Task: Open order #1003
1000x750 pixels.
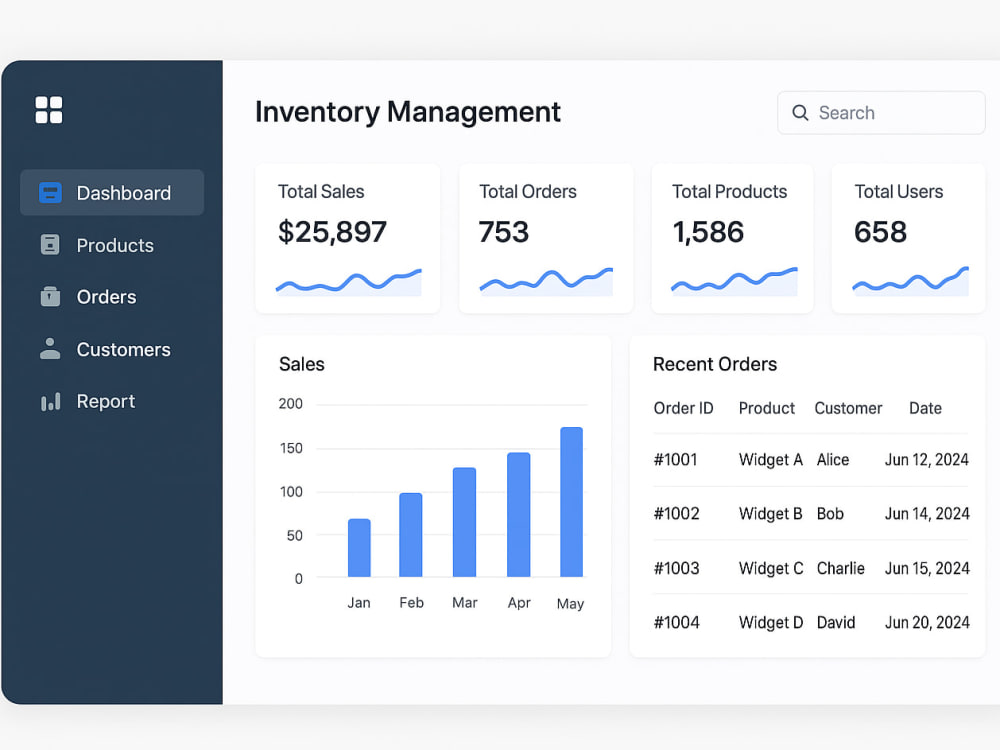Action: click(x=676, y=568)
